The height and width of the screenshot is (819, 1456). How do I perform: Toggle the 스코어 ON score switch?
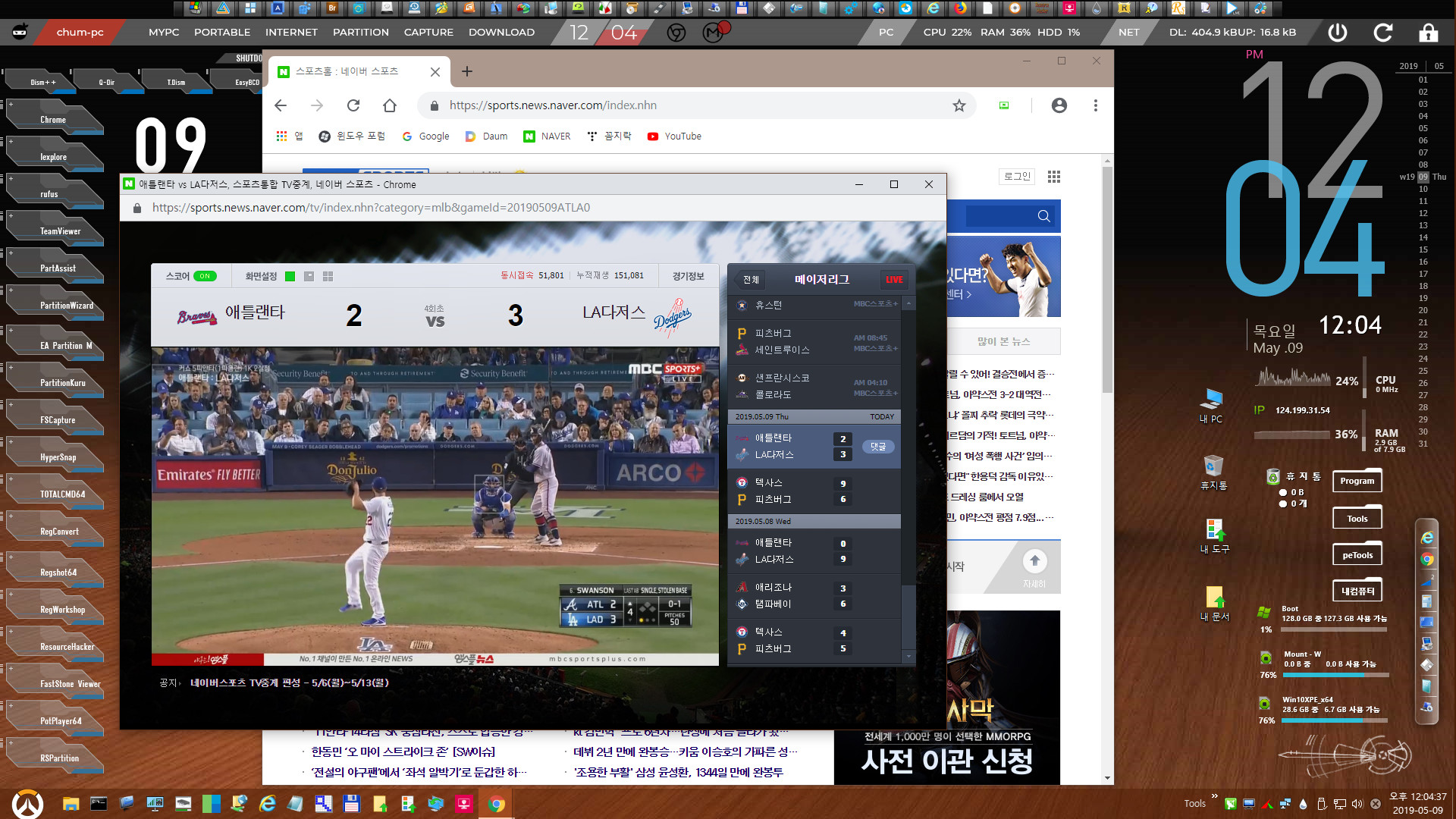pos(205,276)
